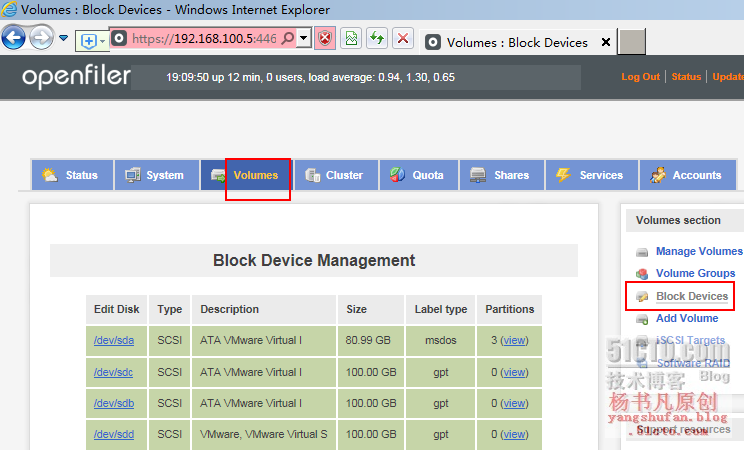
Task: Click the browser Forward arrow button
Action: point(41,38)
